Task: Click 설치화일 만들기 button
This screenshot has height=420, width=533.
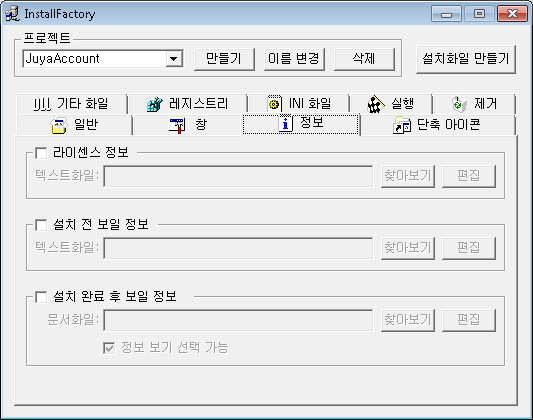Action: (466, 59)
